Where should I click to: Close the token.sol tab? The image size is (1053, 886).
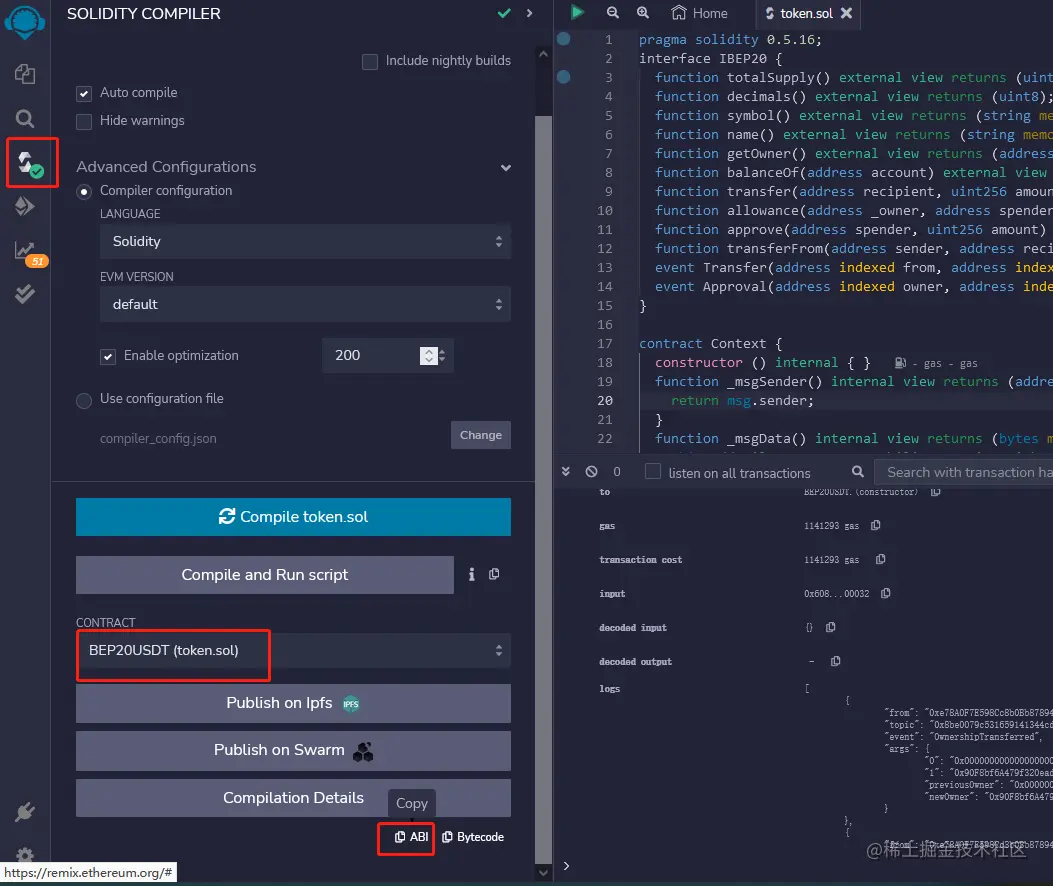(847, 13)
